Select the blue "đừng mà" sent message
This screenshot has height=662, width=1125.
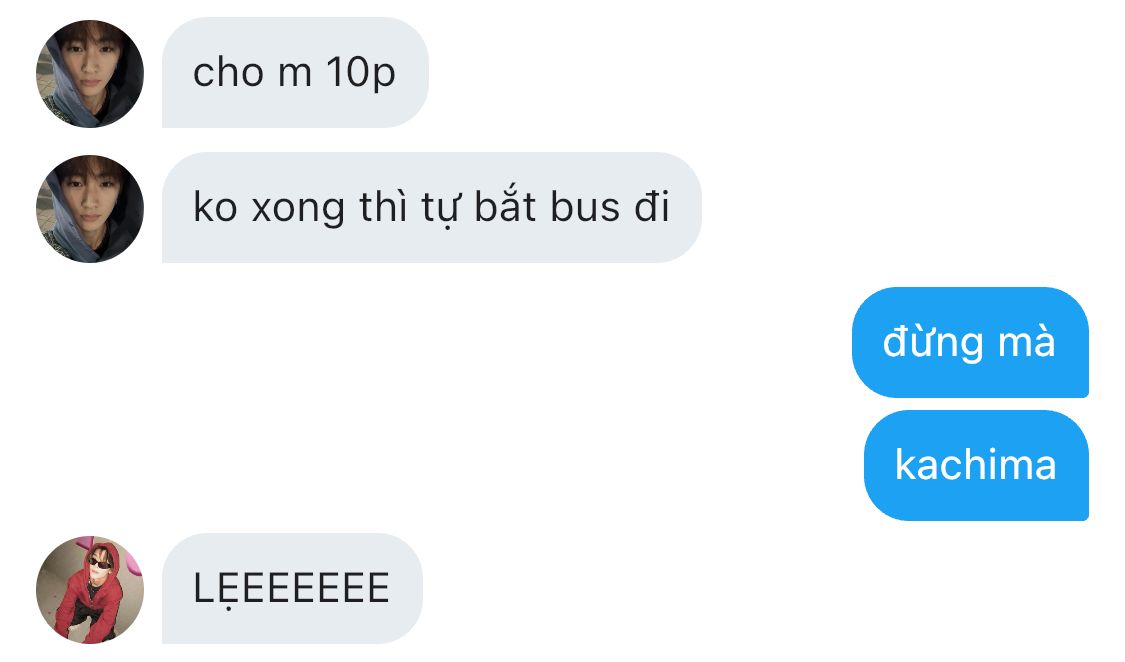pyautogui.click(x=970, y=342)
